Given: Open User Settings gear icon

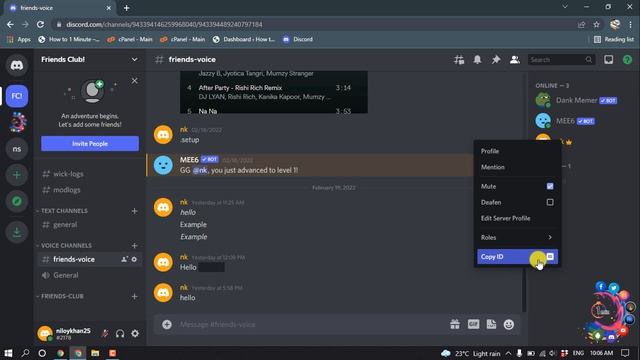Looking at the screenshot, I should 135,333.
